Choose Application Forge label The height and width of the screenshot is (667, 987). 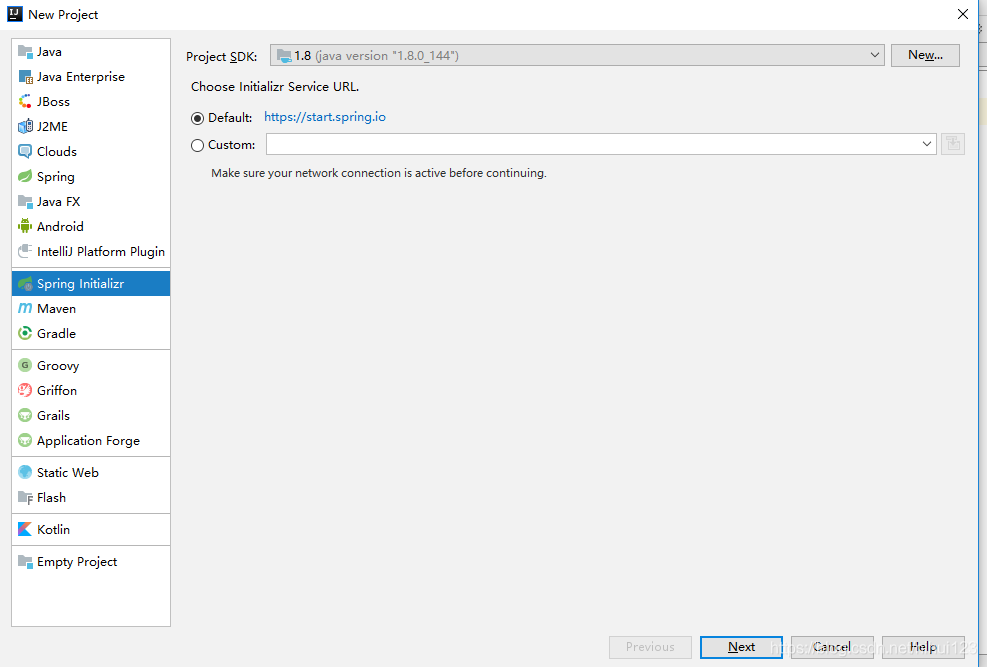(x=88, y=440)
